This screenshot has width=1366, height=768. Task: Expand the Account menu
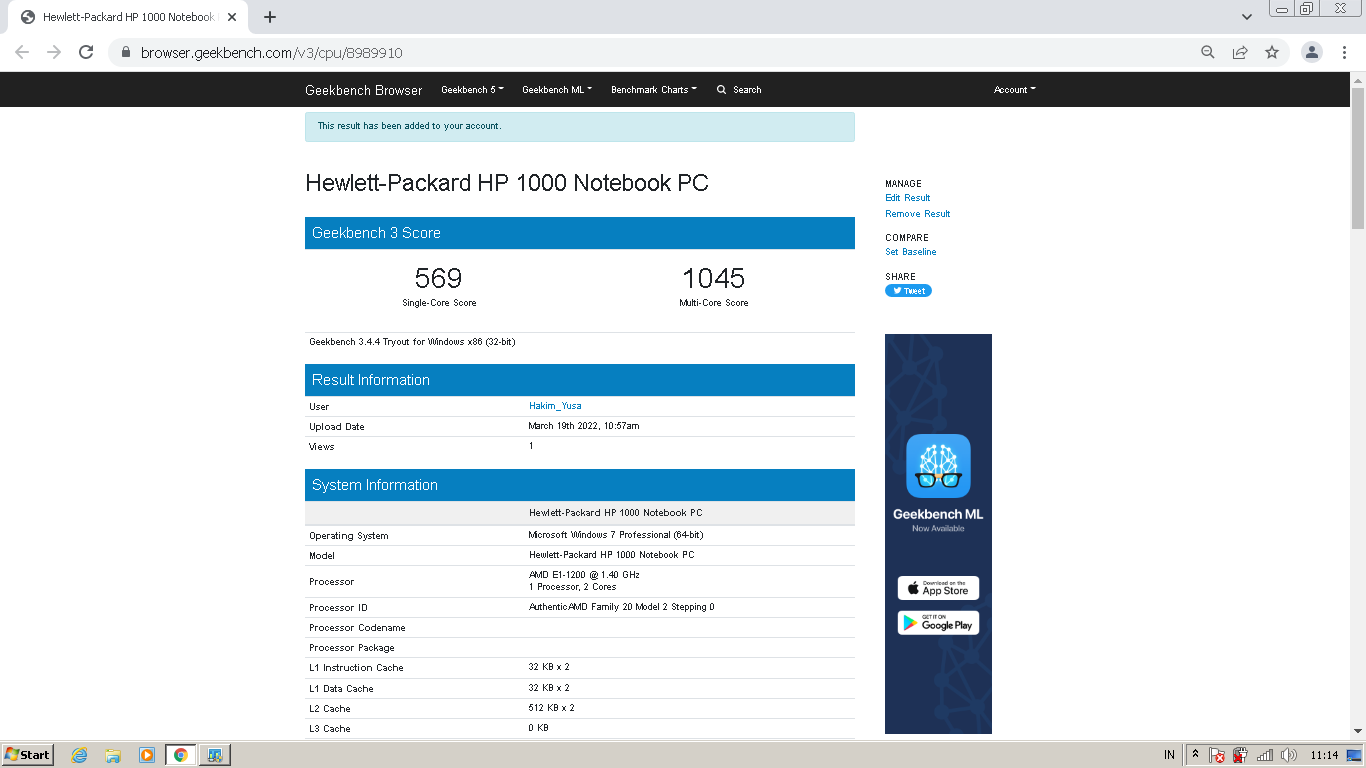pyautogui.click(x=1015, y=90)
